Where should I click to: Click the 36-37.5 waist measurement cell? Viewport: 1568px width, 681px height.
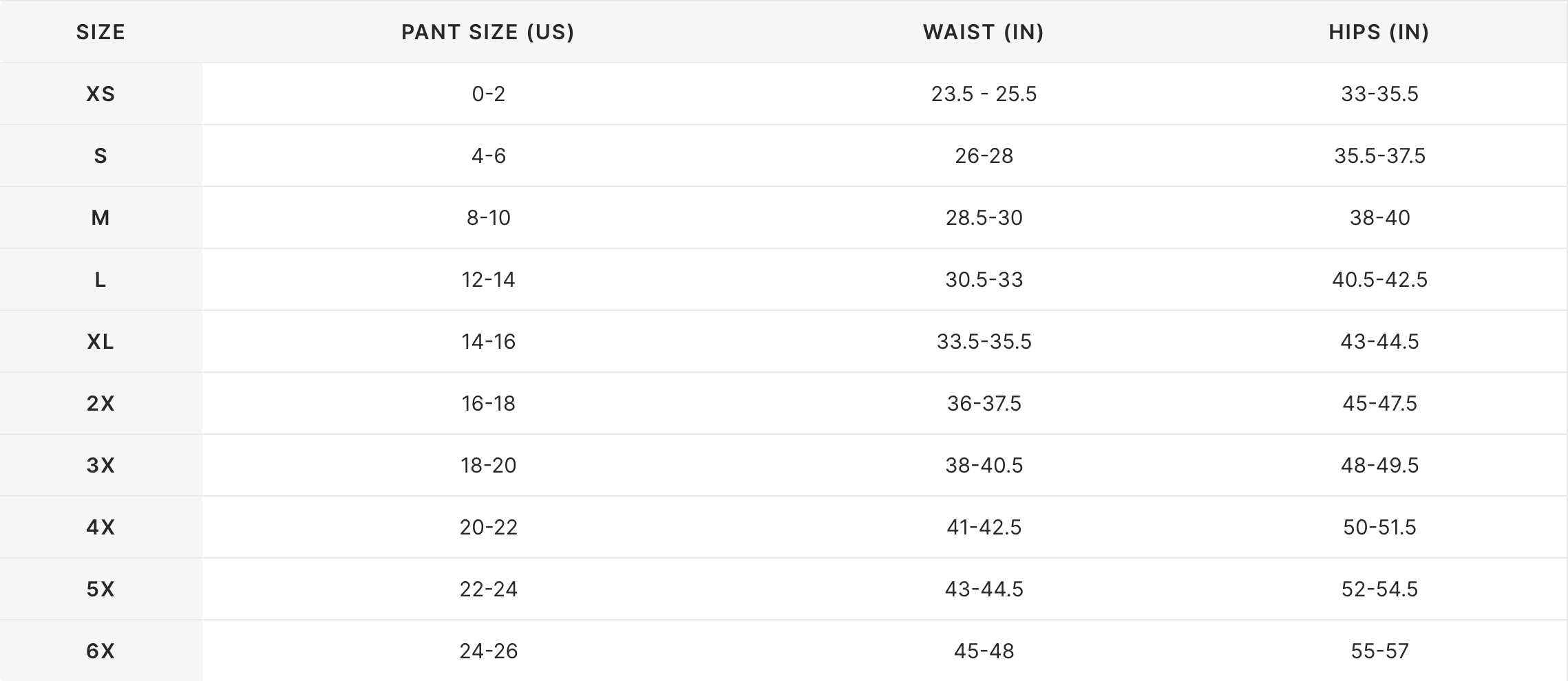click(x=984, y=404)
